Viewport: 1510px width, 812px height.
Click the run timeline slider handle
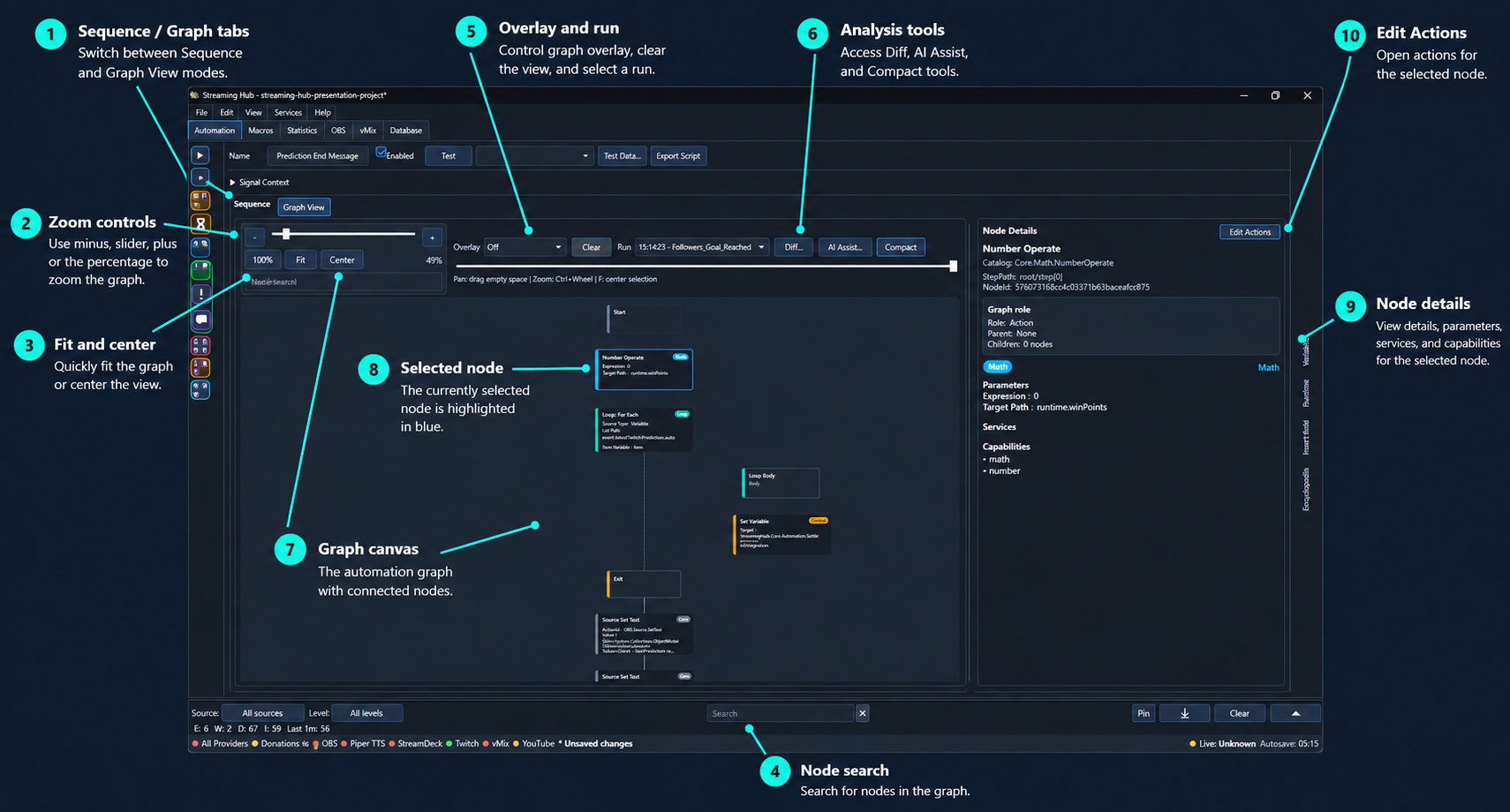click(953, 266)
